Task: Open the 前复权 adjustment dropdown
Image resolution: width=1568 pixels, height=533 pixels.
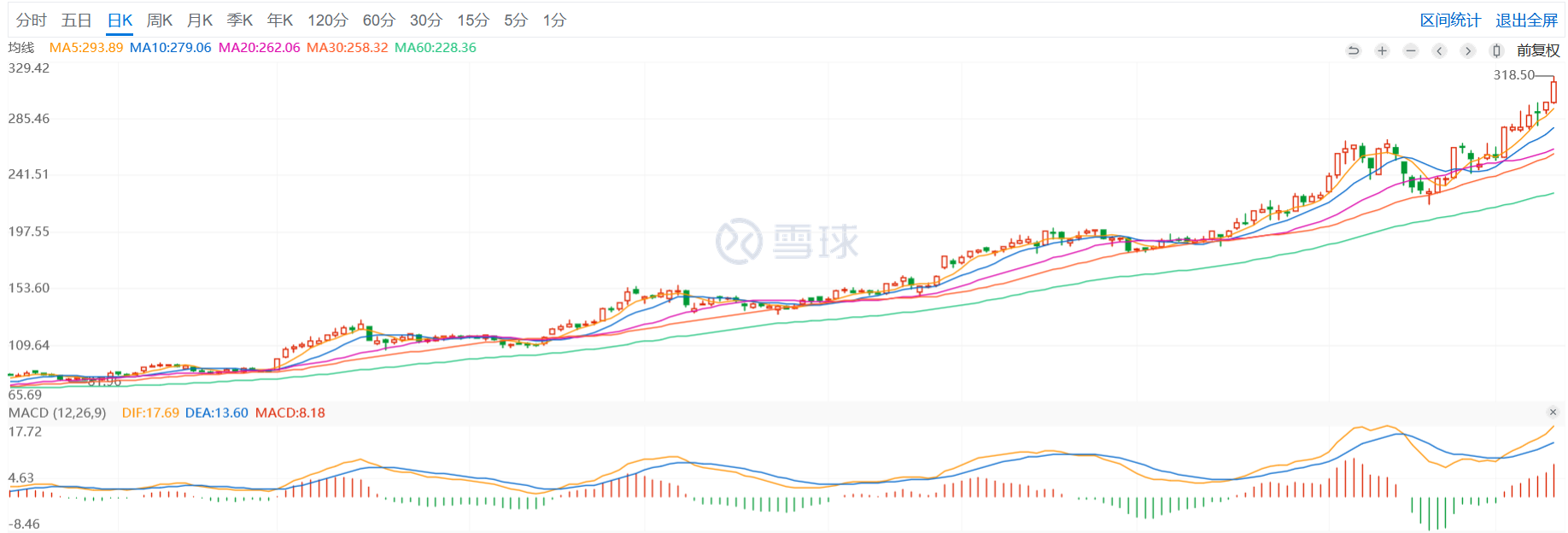Action: click(x=1537, y=51)
